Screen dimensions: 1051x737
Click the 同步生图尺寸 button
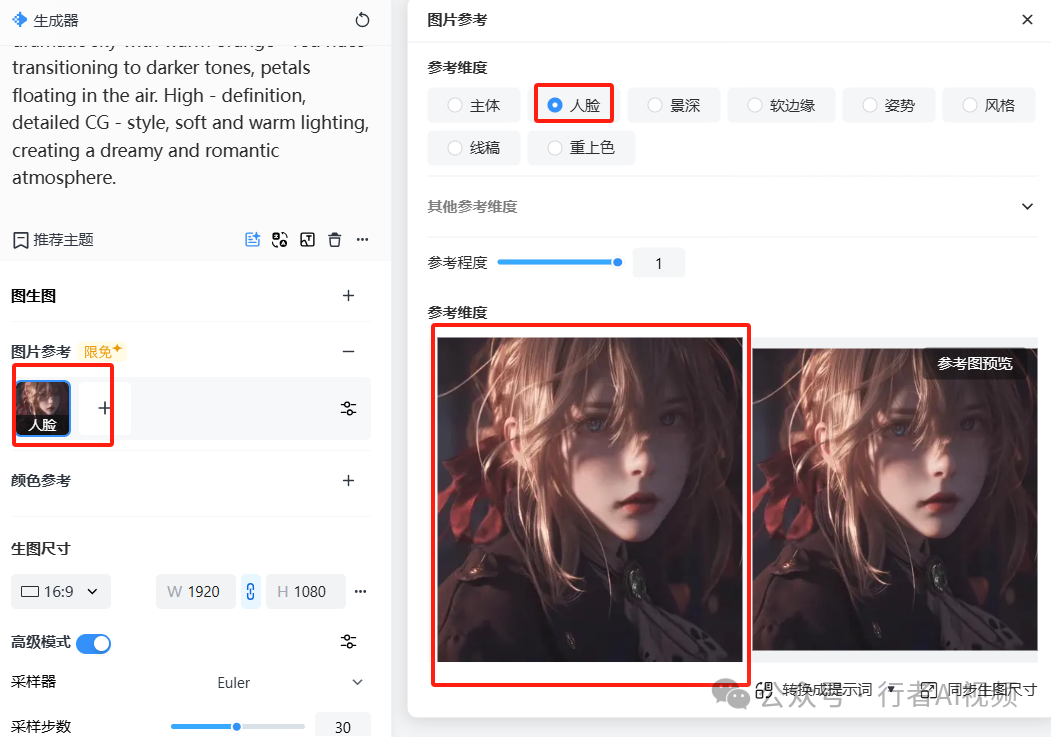coord(979,690)
